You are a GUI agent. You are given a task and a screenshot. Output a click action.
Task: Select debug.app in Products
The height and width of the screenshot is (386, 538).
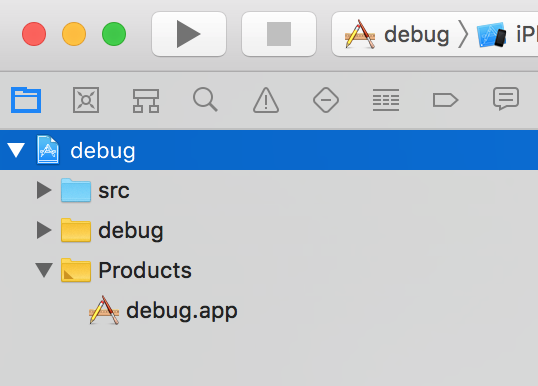point(163,311)
